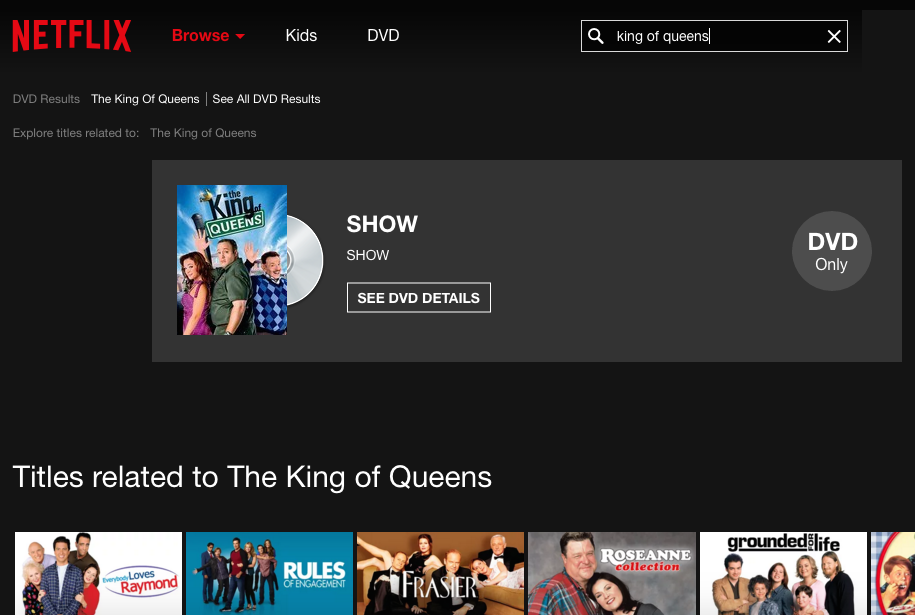Click the Netflix logo

coord(72,36)
